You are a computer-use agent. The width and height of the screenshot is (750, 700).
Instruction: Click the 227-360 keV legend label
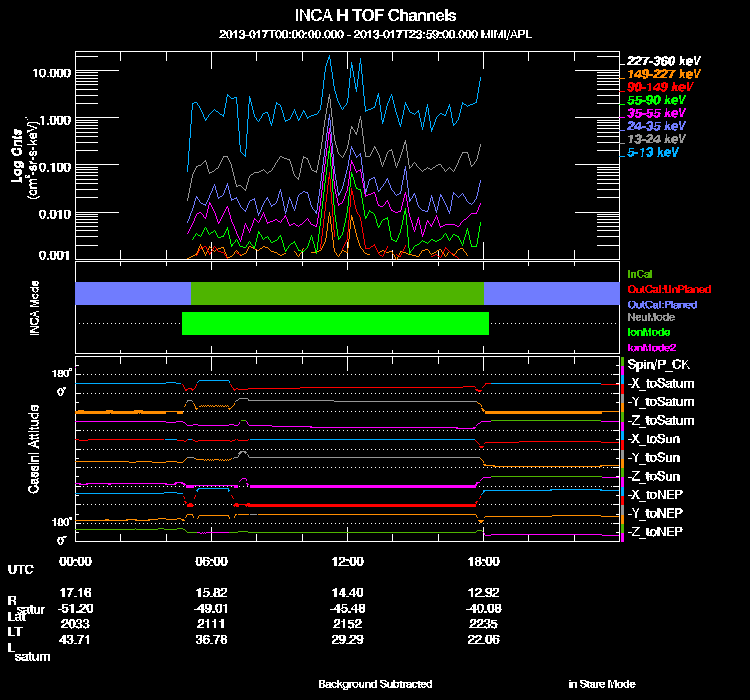click(x=659, y=61)
